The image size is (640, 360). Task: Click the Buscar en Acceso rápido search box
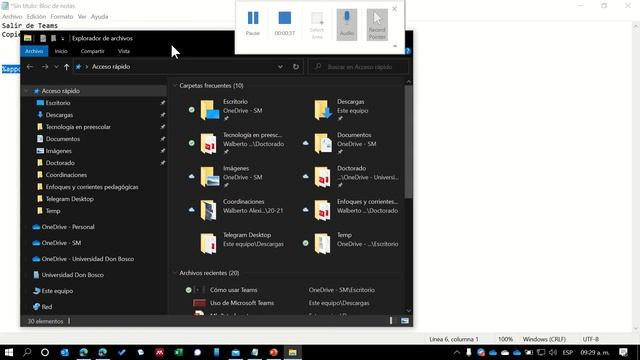pyautogui.click(x=358, y=67)
